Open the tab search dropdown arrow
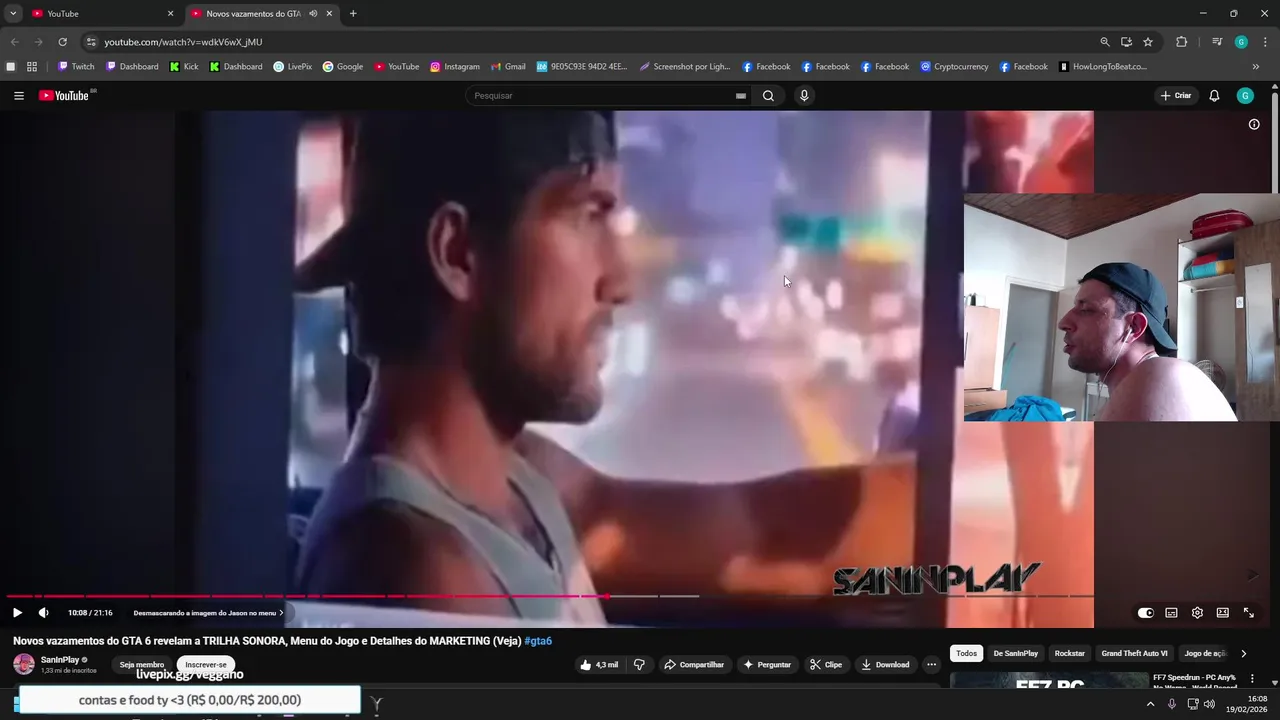This screenshot has width=1280, height=720. click(13, 14)
